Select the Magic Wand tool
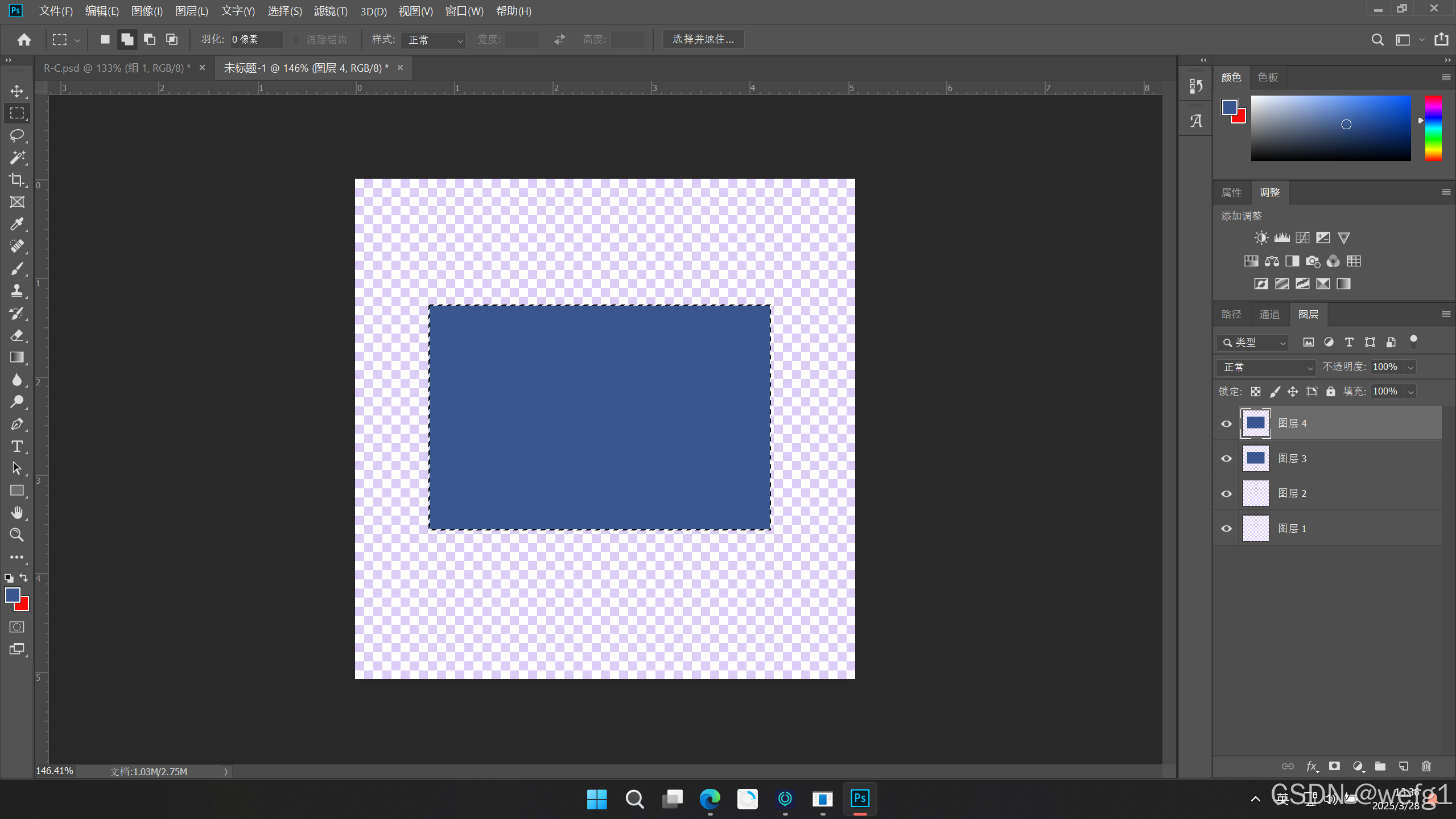The height and width of the screenshot is (819, 1456). pyautogui.click(x=17, y=158)
